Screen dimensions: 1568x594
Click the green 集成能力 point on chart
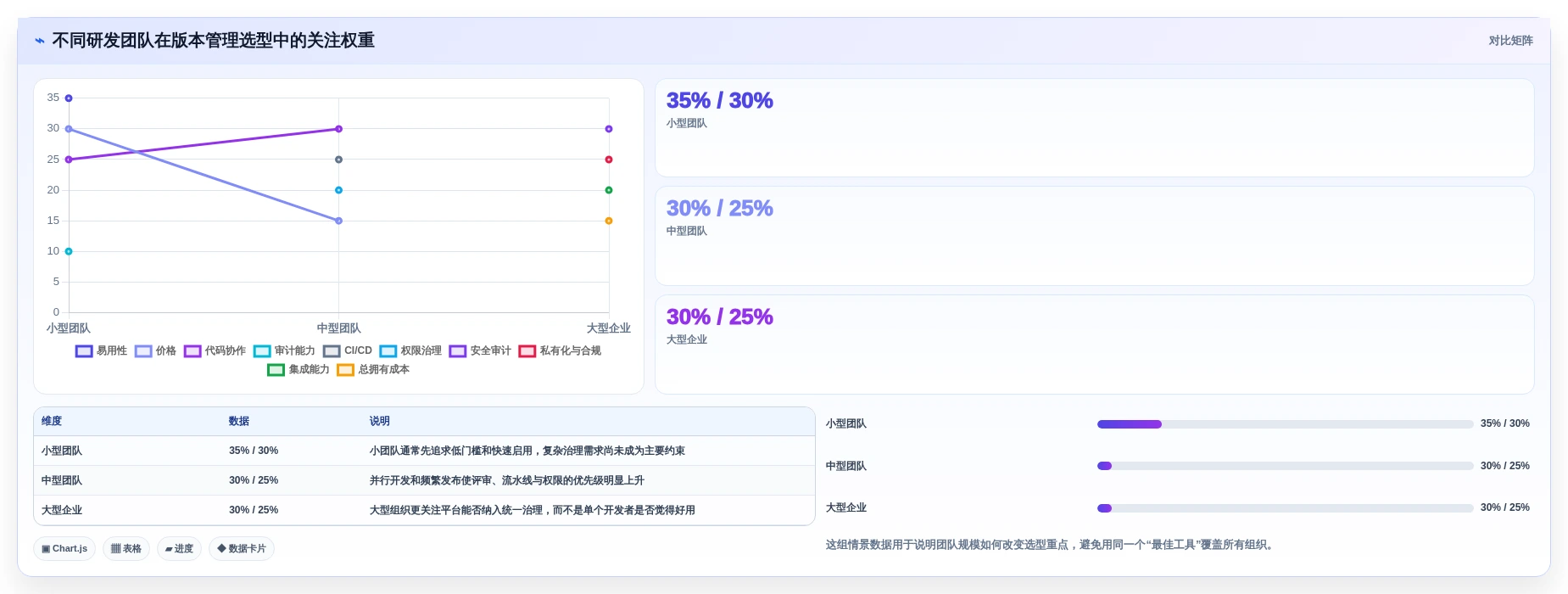click(609, 190)
